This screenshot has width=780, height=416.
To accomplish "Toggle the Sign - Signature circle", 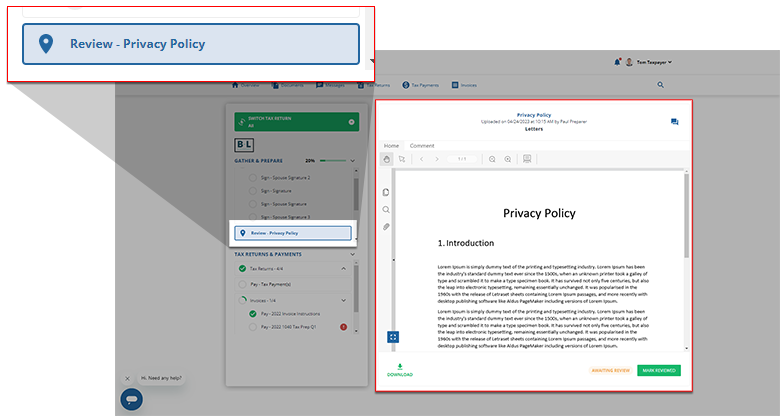I will click(253, 191).
